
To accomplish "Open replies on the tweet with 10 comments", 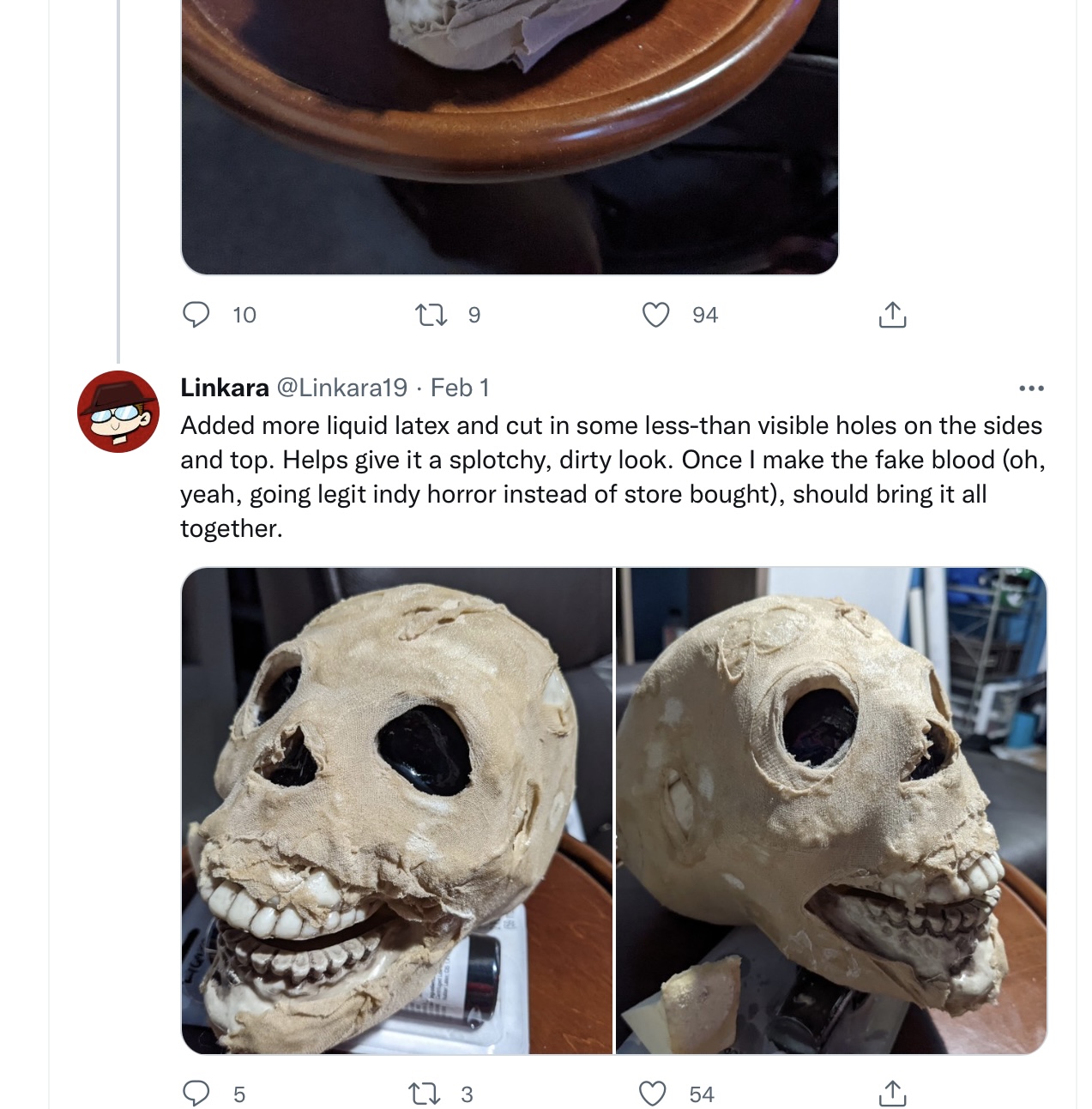I will click(196, 315).
